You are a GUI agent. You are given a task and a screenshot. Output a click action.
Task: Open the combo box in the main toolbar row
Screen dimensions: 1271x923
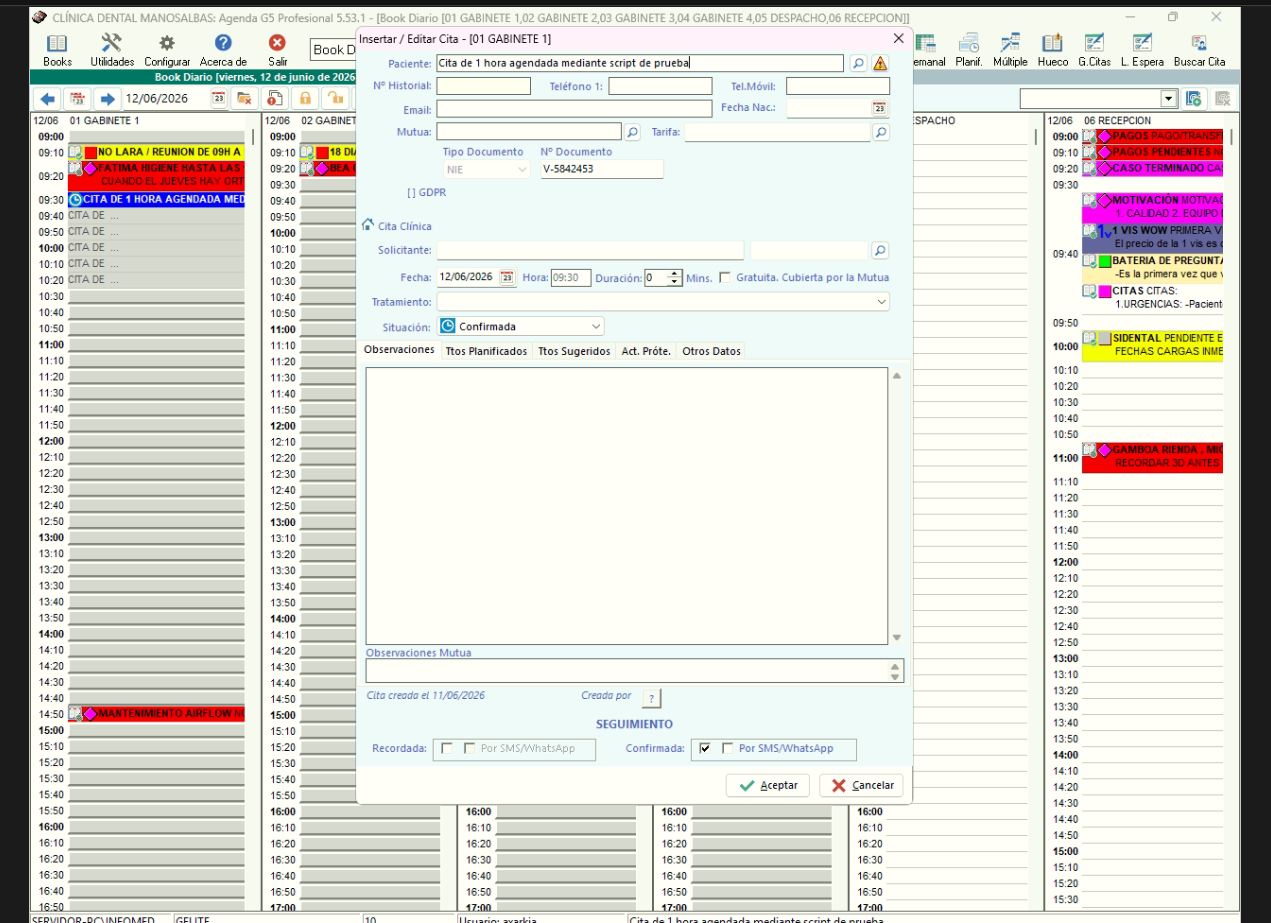click(1168, 99)
